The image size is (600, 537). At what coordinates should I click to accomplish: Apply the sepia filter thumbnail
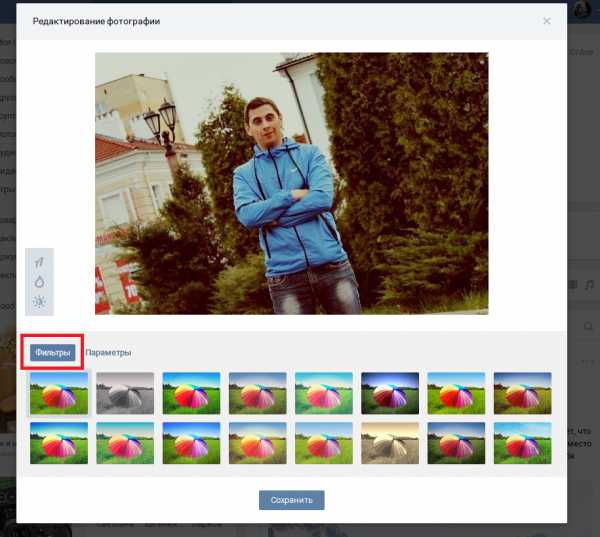pos(390,443)
